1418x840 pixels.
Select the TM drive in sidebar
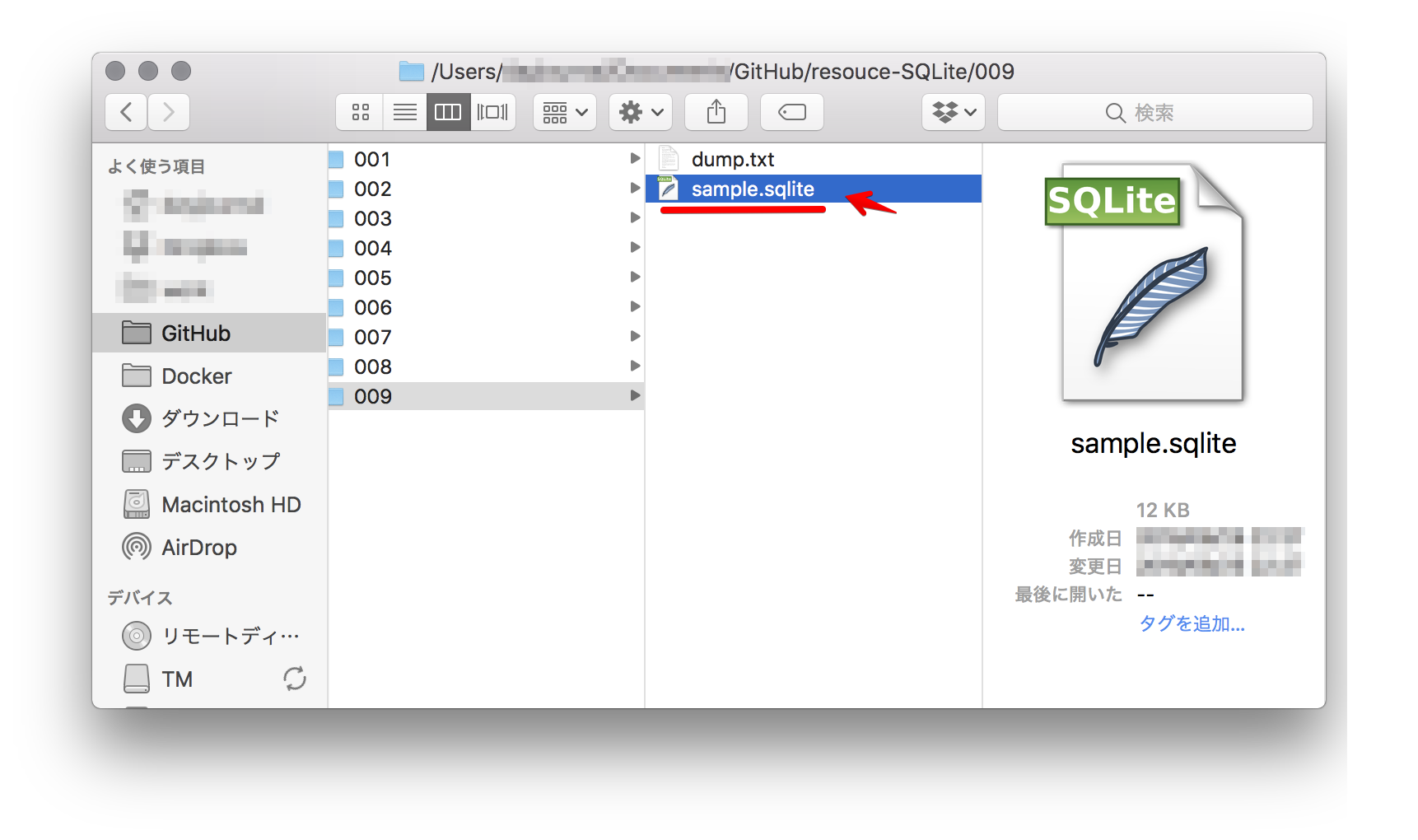(x=210, y=679)
